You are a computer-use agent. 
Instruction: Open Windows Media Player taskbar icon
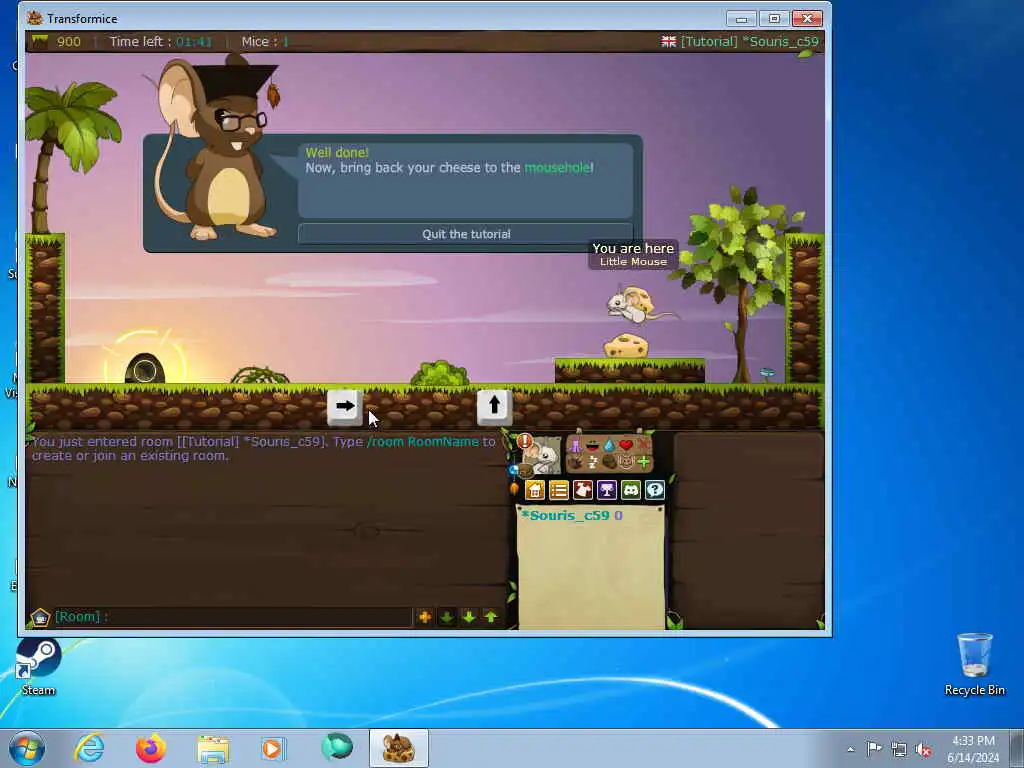[273, 748]
